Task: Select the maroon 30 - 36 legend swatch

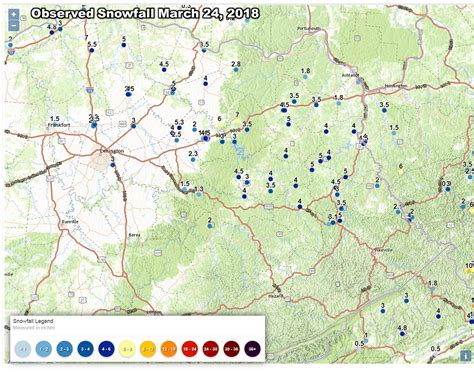Action: 232,349
